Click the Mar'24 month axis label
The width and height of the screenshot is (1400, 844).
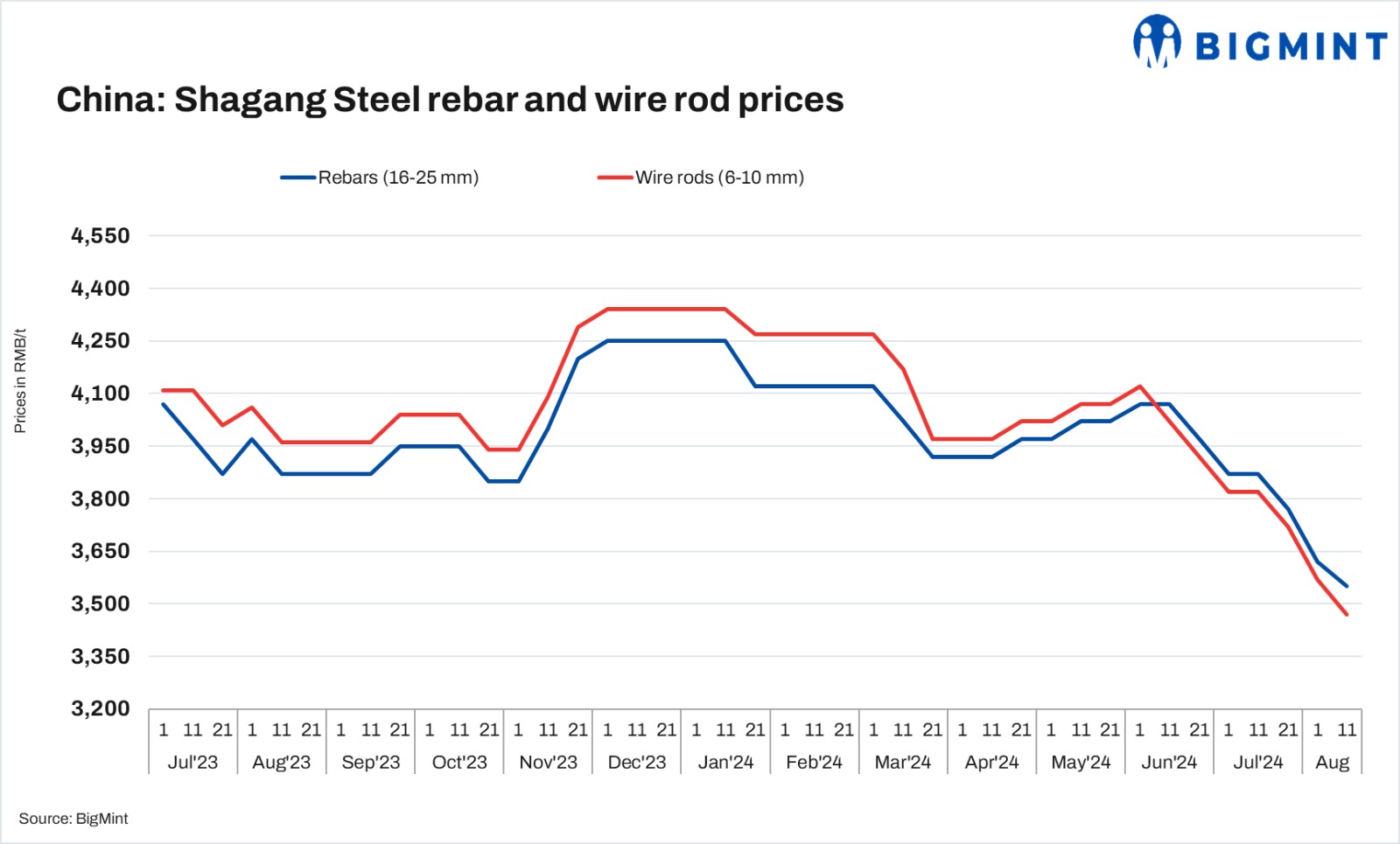(903, 762)
